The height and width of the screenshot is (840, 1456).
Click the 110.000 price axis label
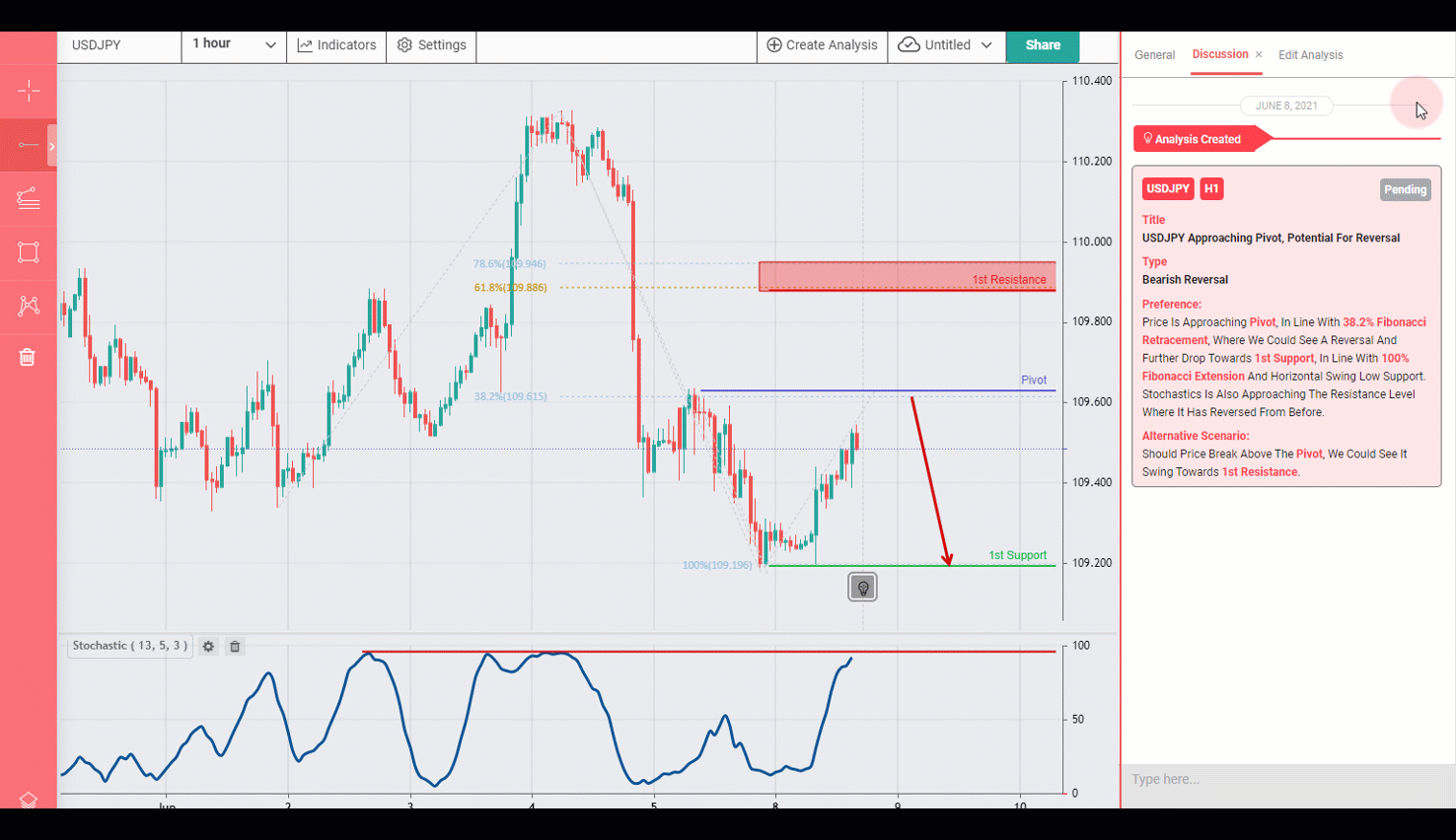click(x=1091, y=242)
